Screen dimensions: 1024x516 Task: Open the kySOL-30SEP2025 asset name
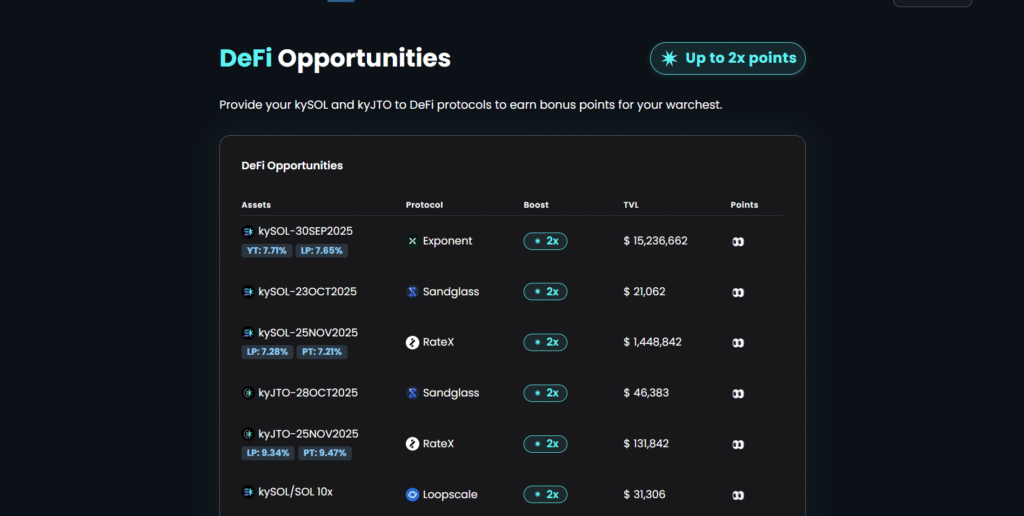tap(305, 231)
